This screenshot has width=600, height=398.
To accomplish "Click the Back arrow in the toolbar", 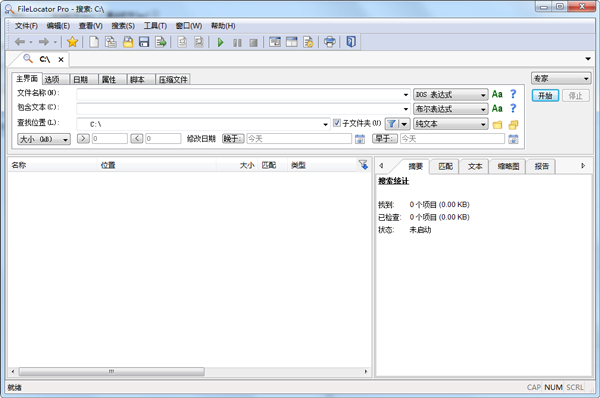I will (x=20, y=42).
